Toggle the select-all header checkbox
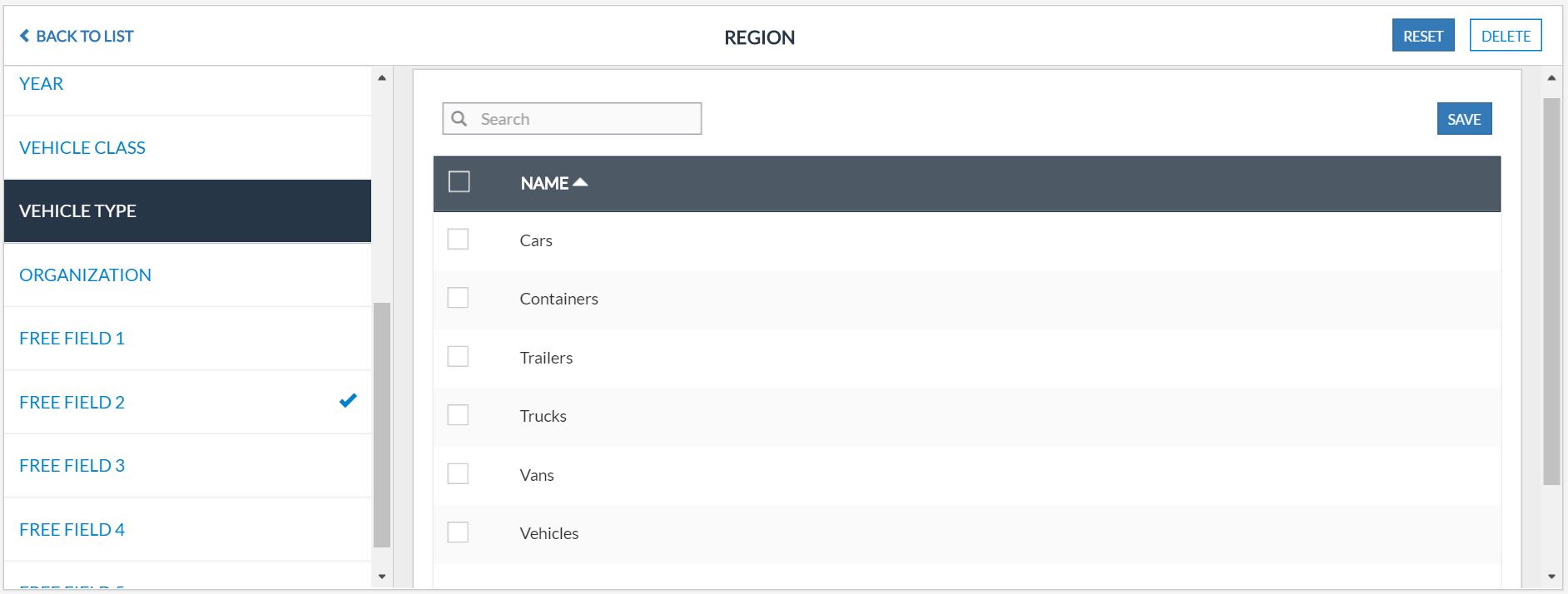The image size is (1568, 594). click(459, 182)
